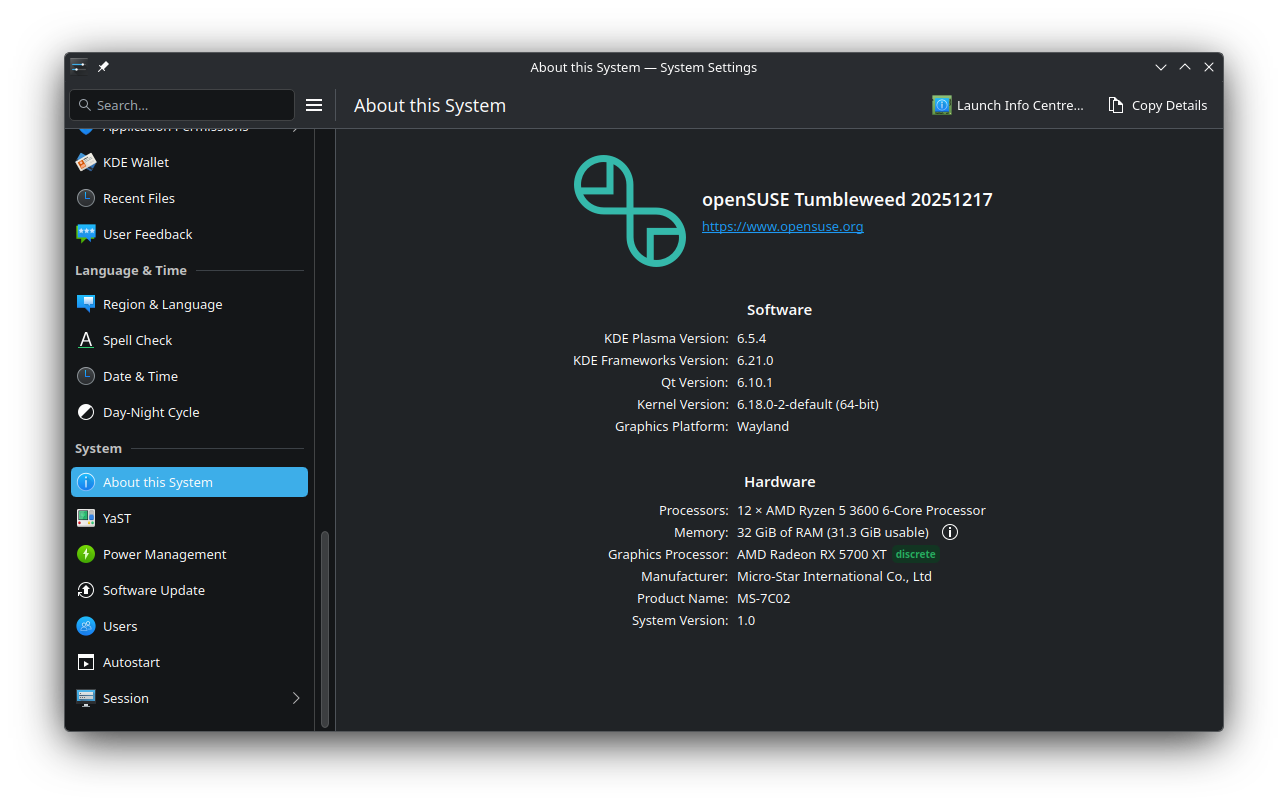Click the "Software" section heading
This screenshot has width=1288, height=808.
779,310
